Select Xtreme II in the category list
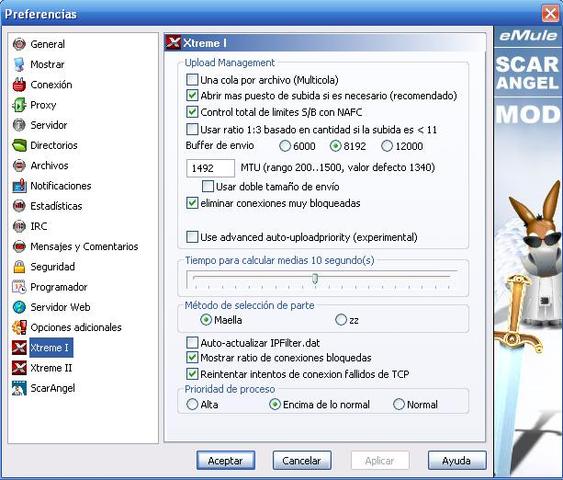The width and height of the screenshot is (563, 480). [x=51, y=368]
